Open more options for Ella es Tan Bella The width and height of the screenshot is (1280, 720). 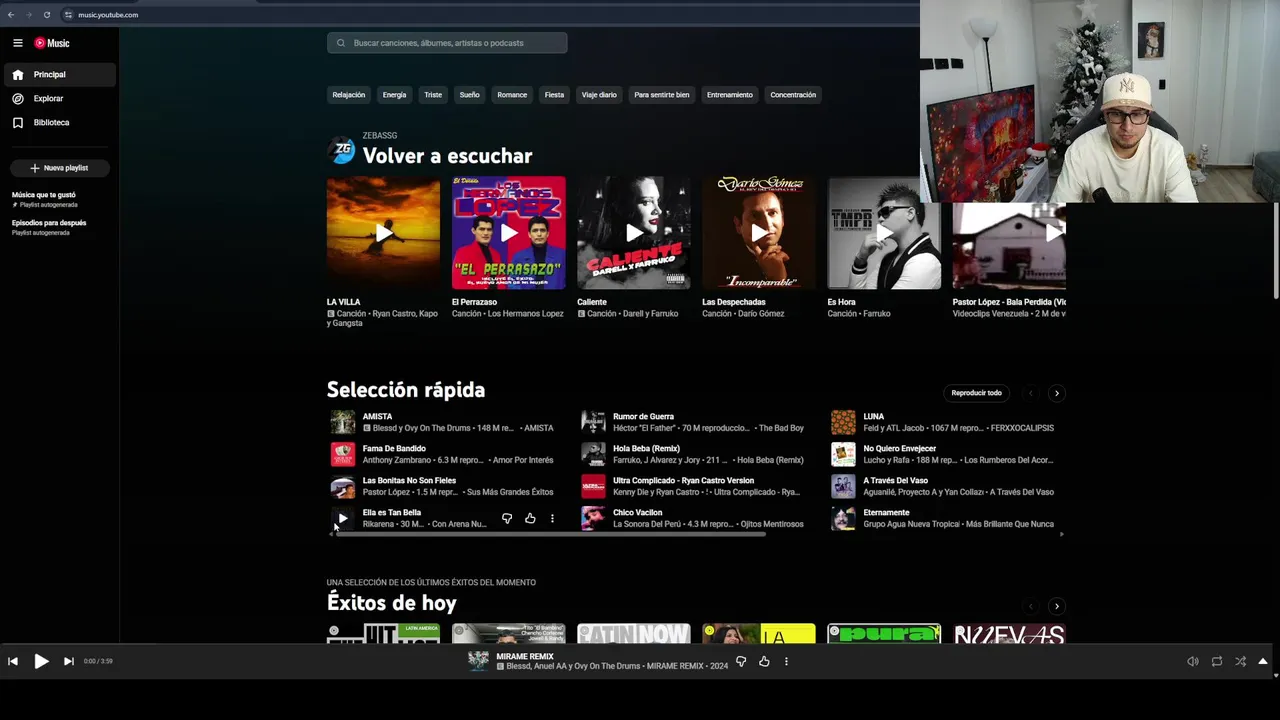(x=552, y=518)
